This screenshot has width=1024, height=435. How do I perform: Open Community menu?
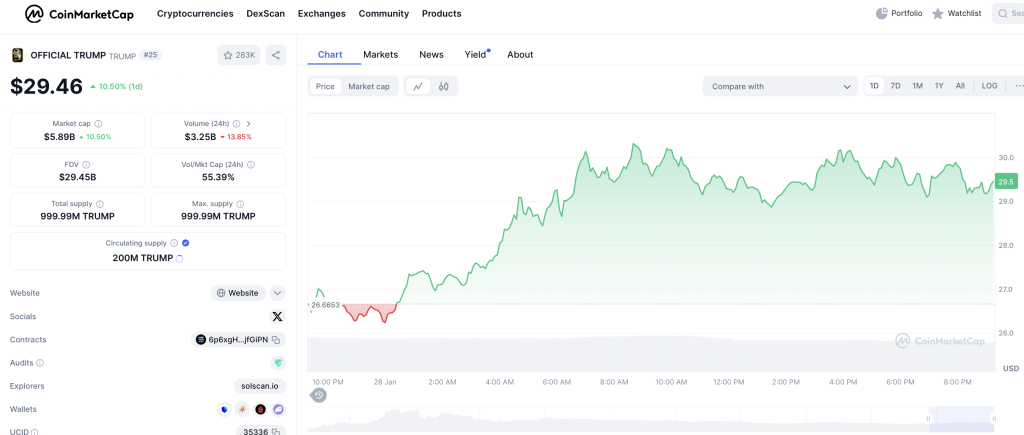384,14
